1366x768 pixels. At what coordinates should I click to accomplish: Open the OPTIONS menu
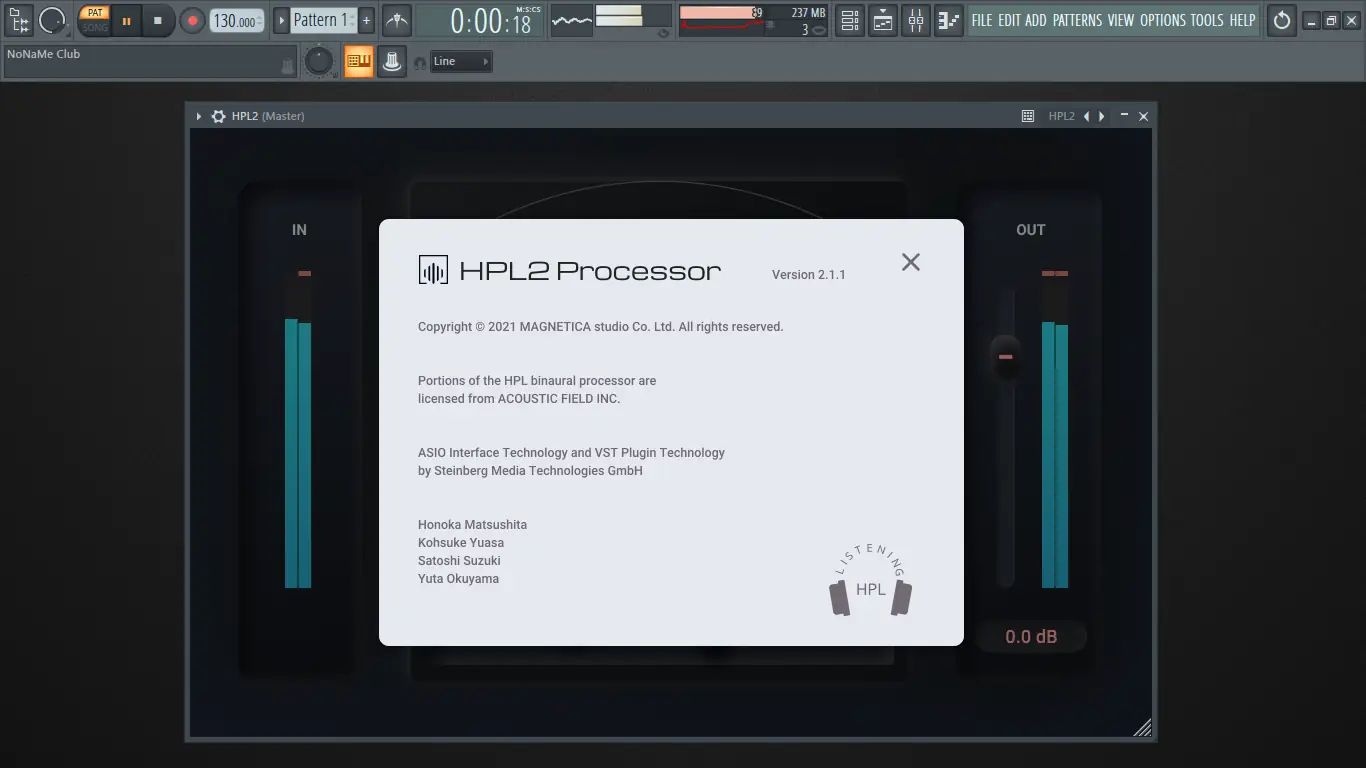(1163, 20)
